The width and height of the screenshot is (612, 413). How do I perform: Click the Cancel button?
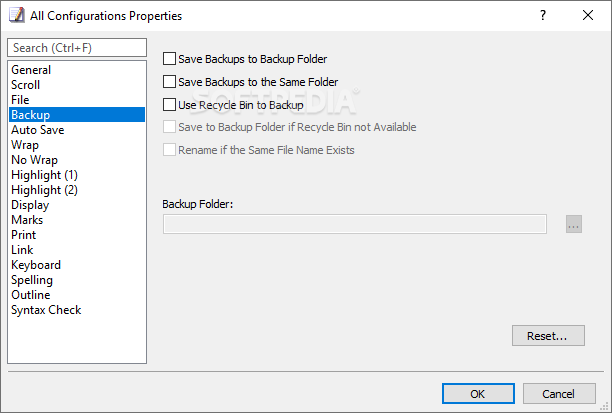[559, 393]
